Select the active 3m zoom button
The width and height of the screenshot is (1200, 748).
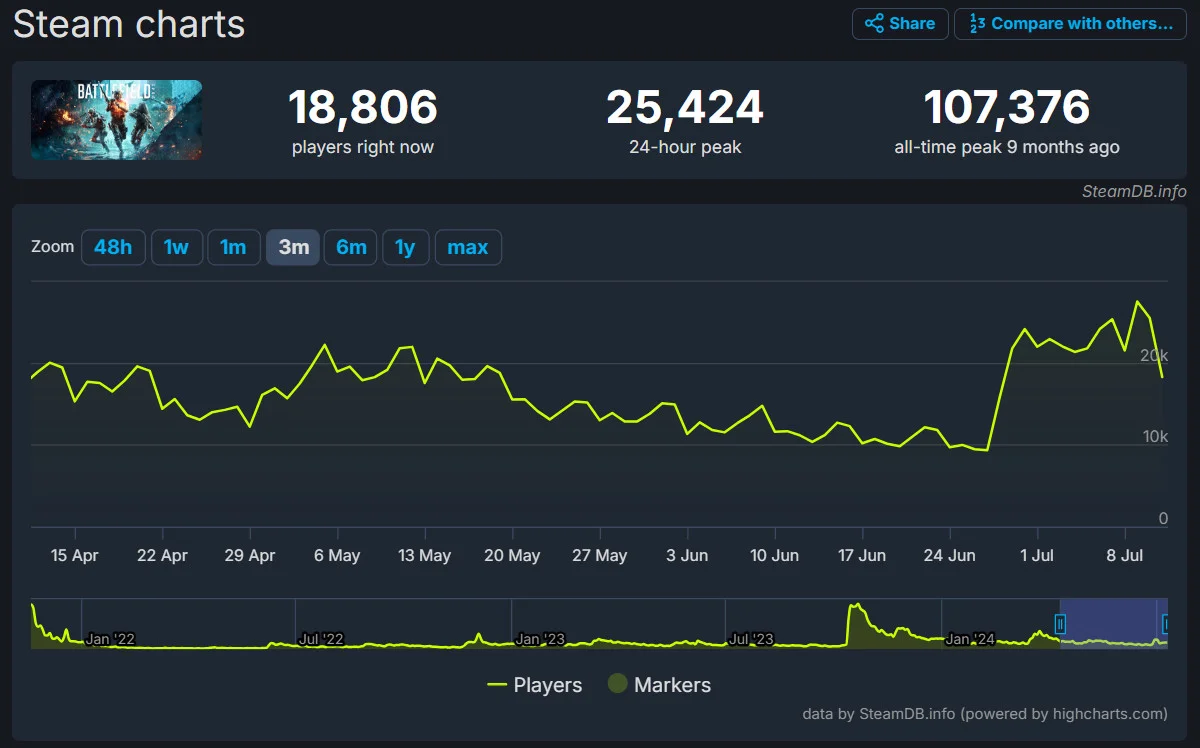point(293,247)
